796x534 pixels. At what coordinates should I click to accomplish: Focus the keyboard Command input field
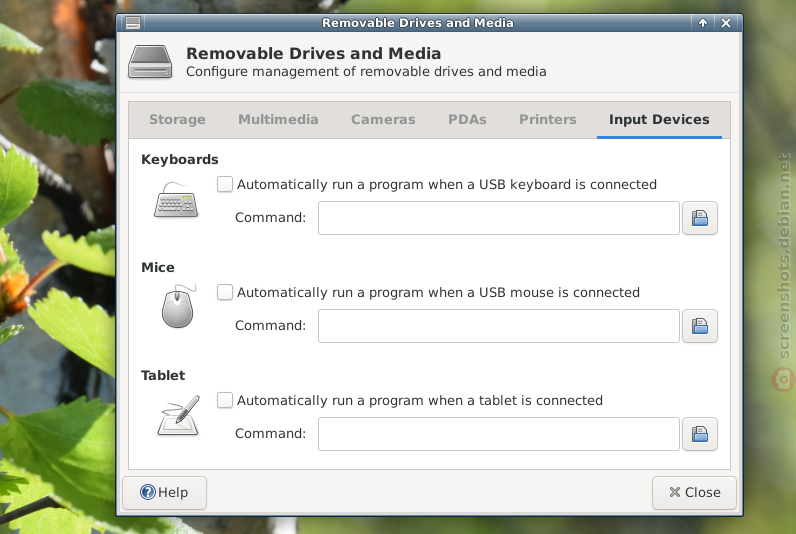(499, 218)
